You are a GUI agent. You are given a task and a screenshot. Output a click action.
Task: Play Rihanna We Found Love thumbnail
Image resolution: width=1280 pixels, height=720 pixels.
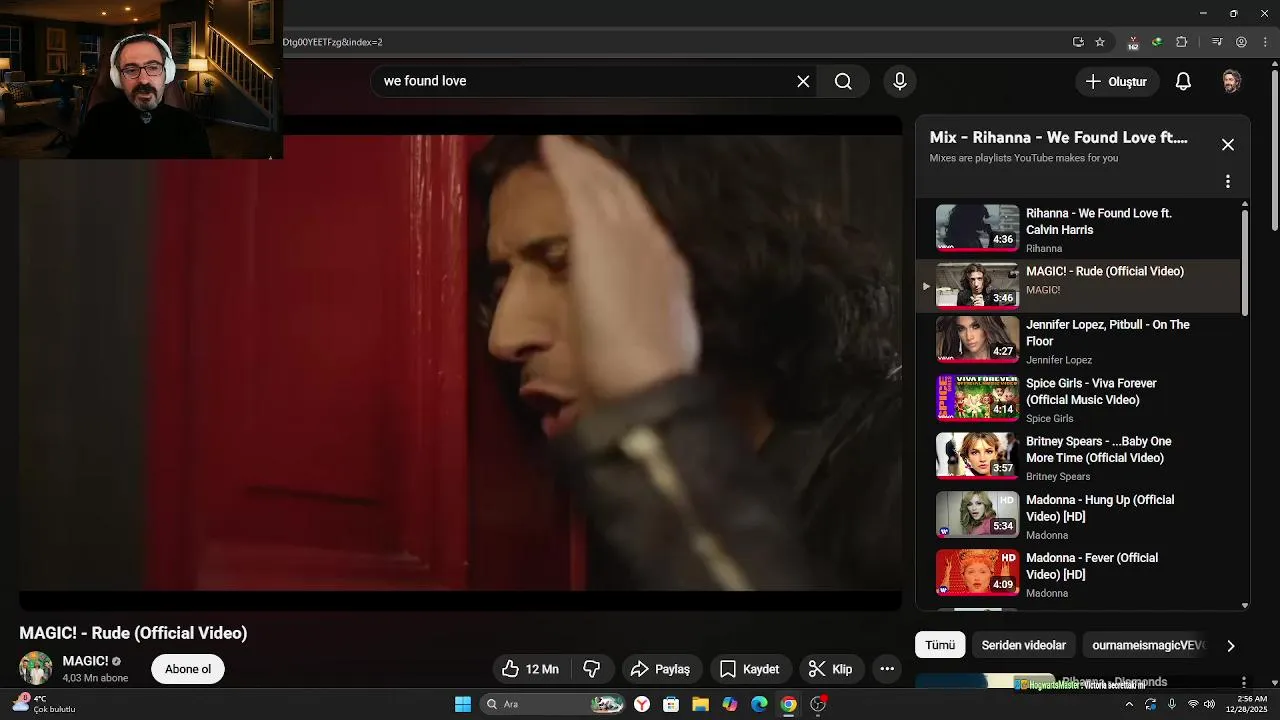[977, 228]
